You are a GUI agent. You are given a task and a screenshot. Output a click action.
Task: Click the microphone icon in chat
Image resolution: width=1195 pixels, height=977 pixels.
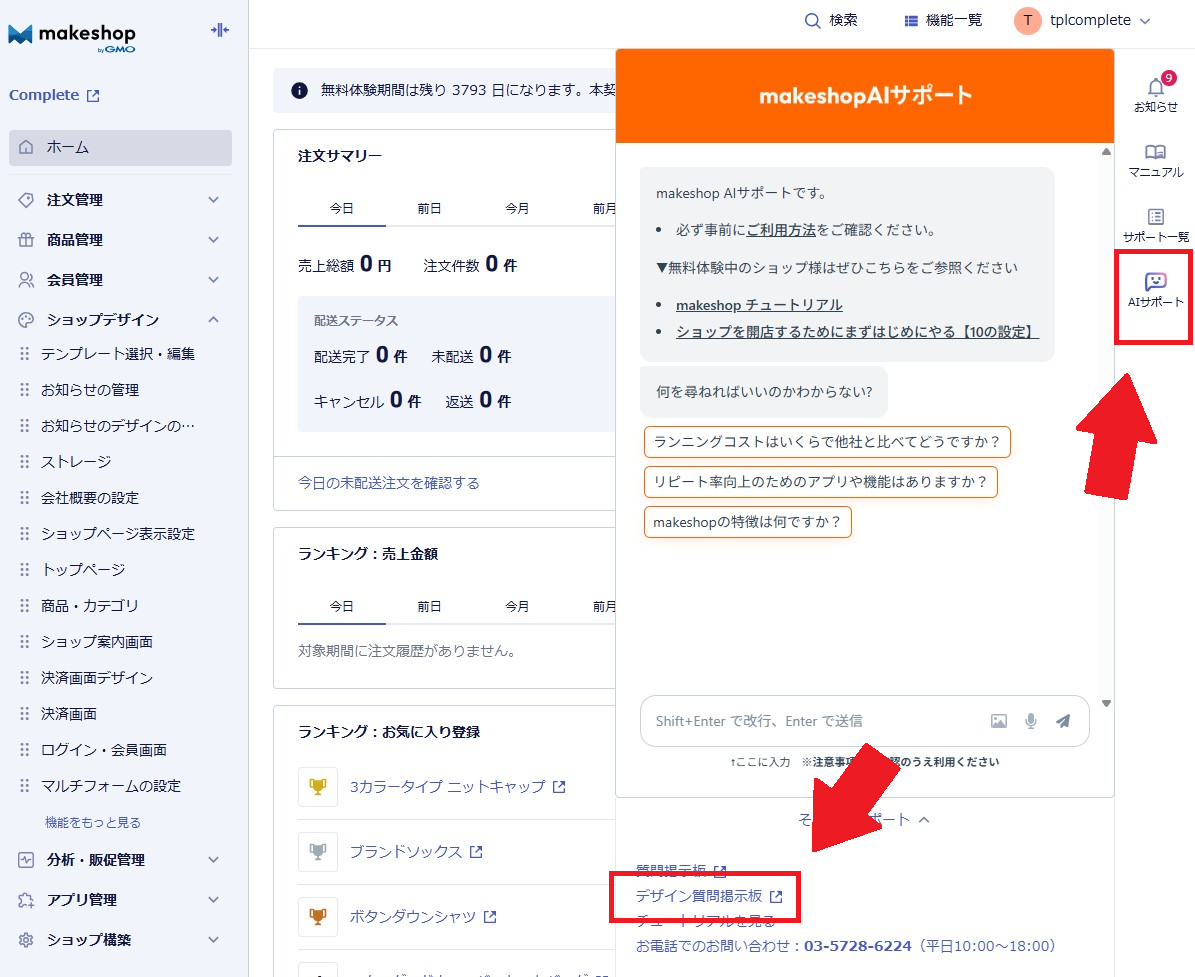[x=1030, y=721]
